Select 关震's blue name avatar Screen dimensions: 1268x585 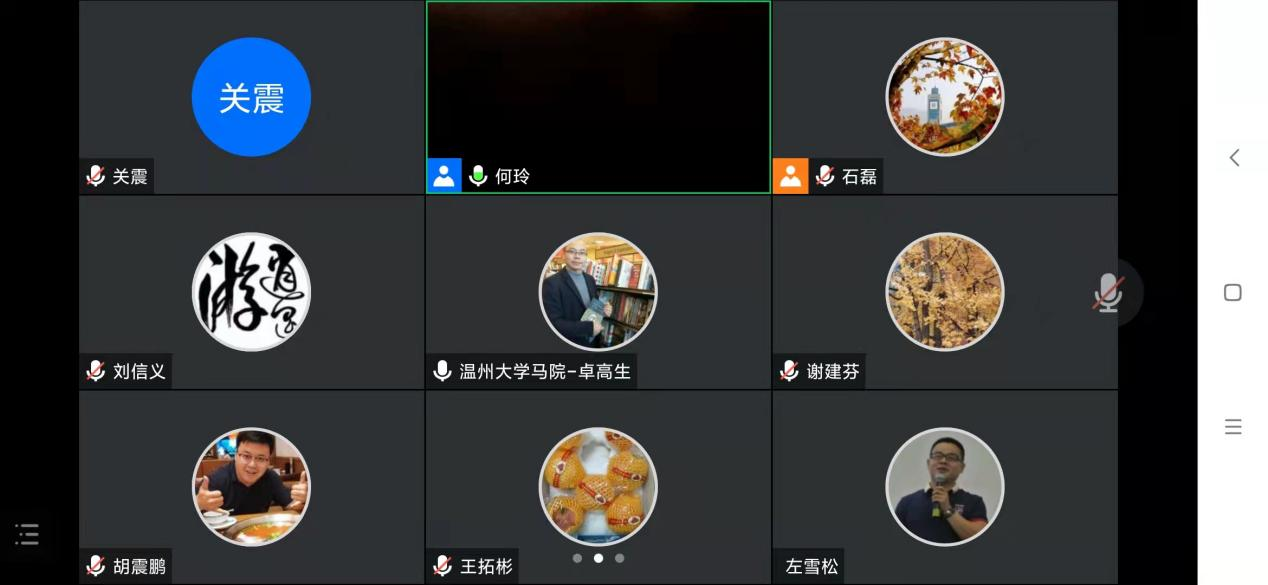251,97
